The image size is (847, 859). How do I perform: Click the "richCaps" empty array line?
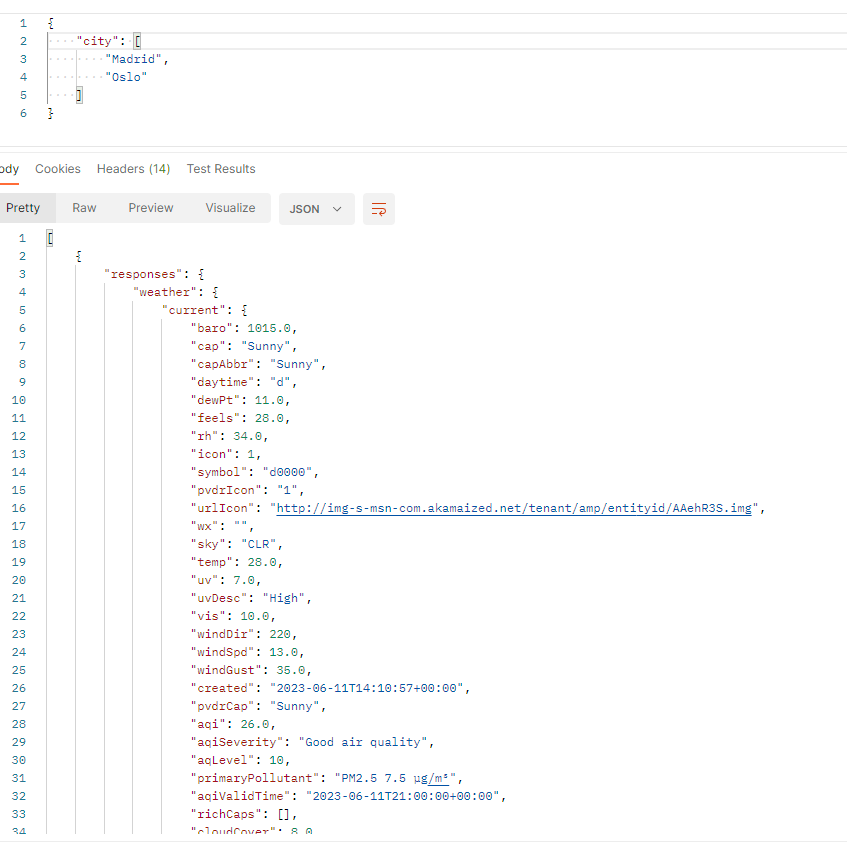(x=243, y=814)
